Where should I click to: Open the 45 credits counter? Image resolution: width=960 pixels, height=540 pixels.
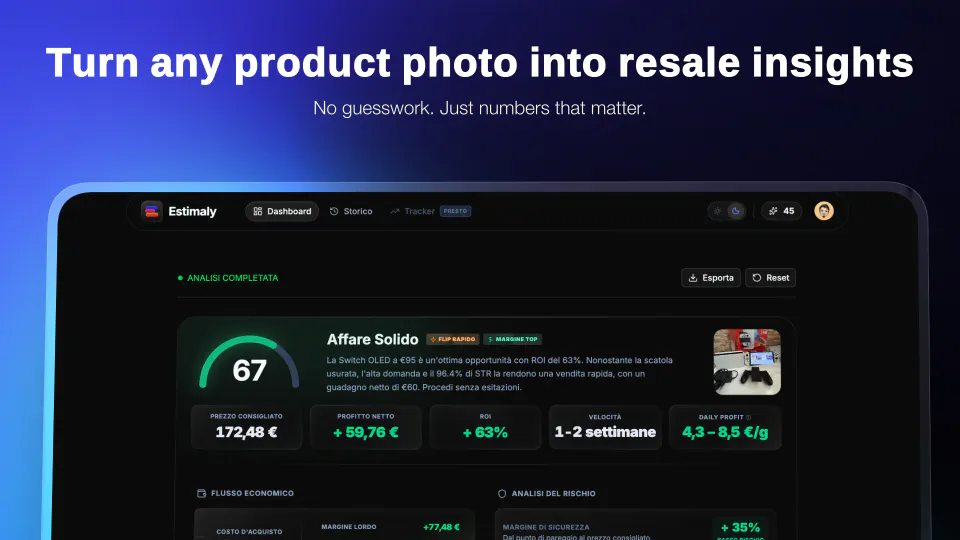(781, 211)
